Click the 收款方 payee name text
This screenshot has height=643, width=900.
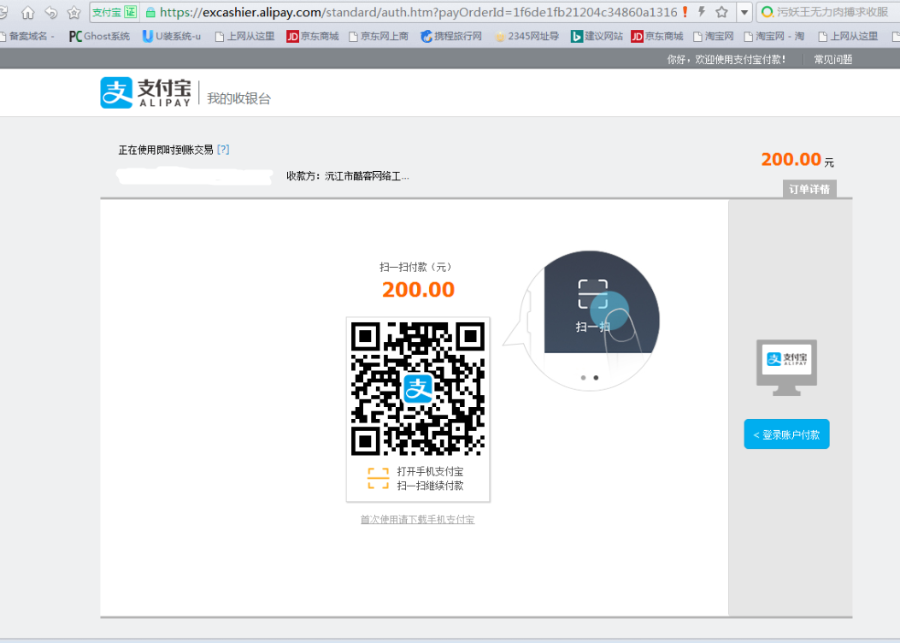point(348,176)
